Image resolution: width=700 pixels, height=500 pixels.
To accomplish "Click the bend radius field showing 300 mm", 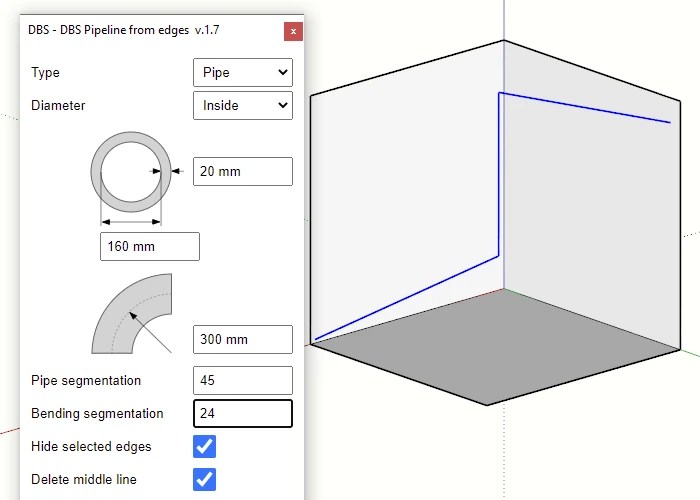I will tap(243, 339).
